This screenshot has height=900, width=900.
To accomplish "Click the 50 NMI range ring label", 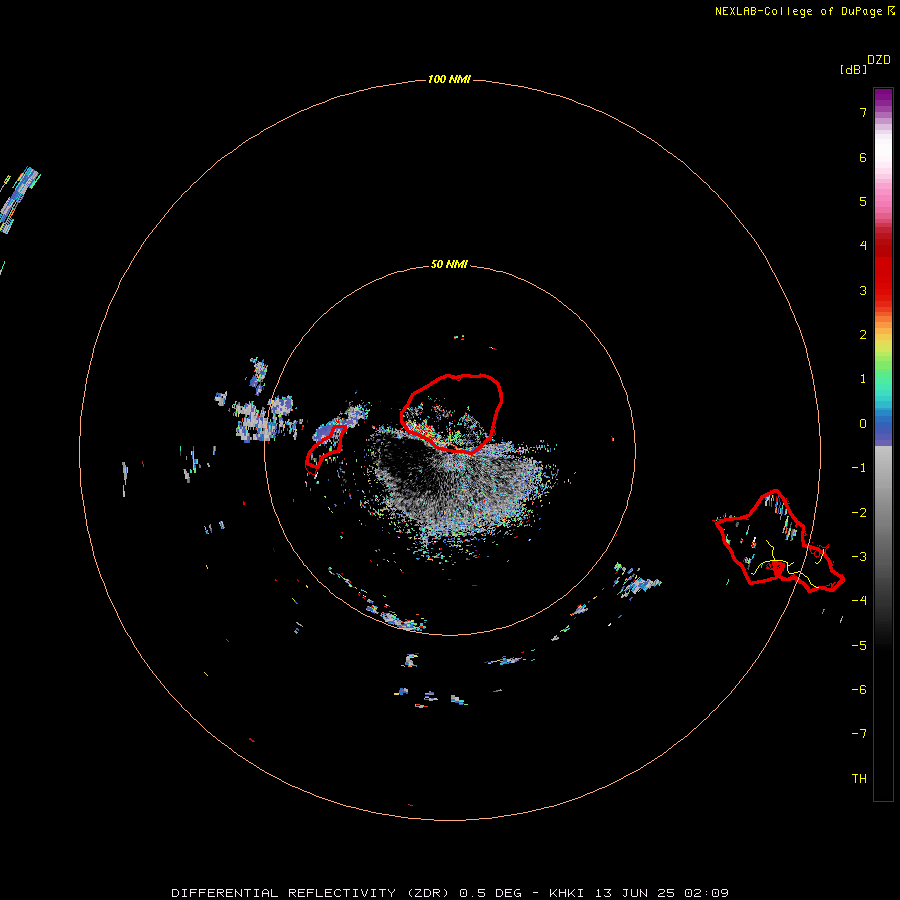I will pos(449,264).
